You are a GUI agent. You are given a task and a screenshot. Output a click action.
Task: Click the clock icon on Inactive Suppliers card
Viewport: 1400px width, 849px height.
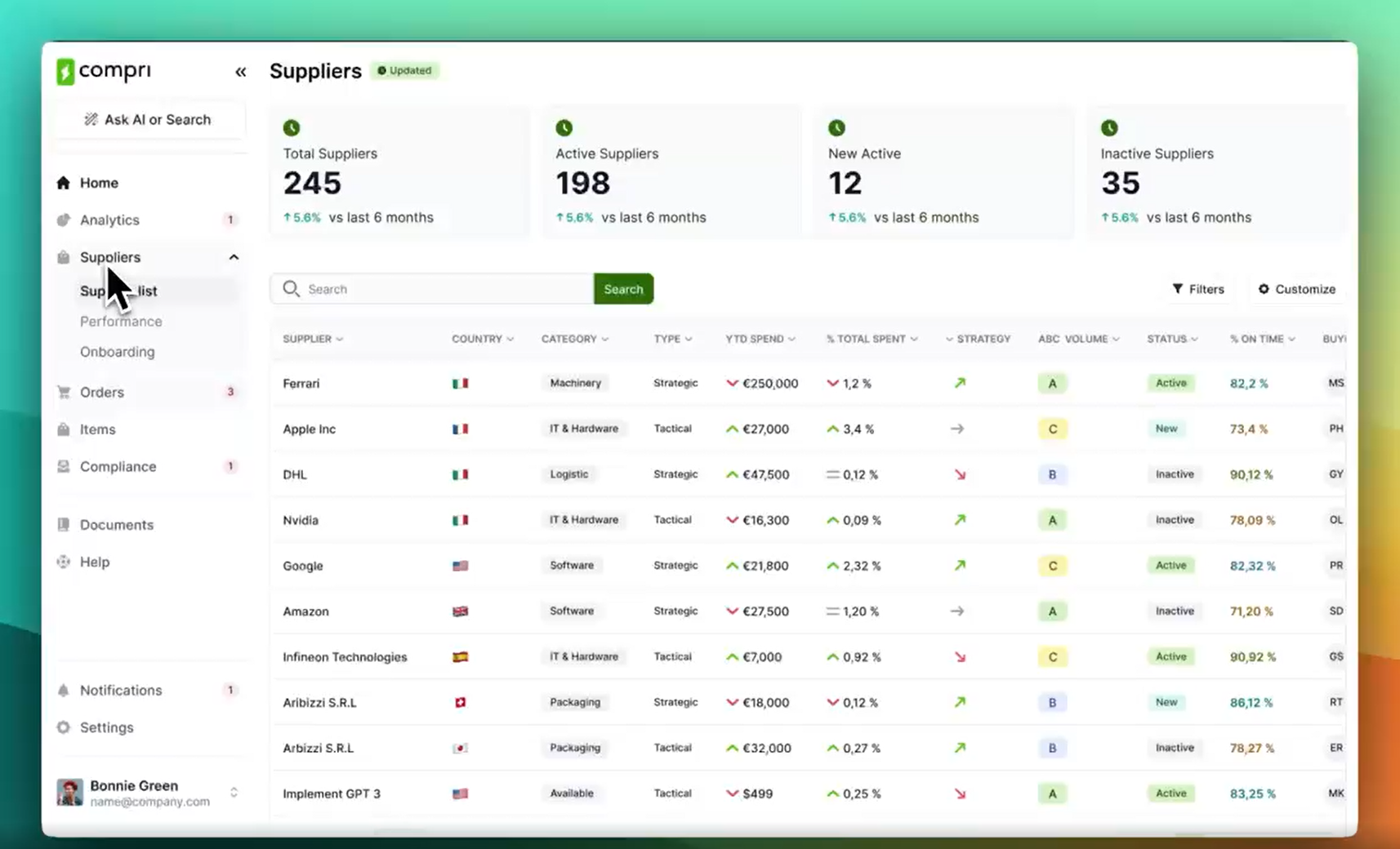[x=1109, y=128]
